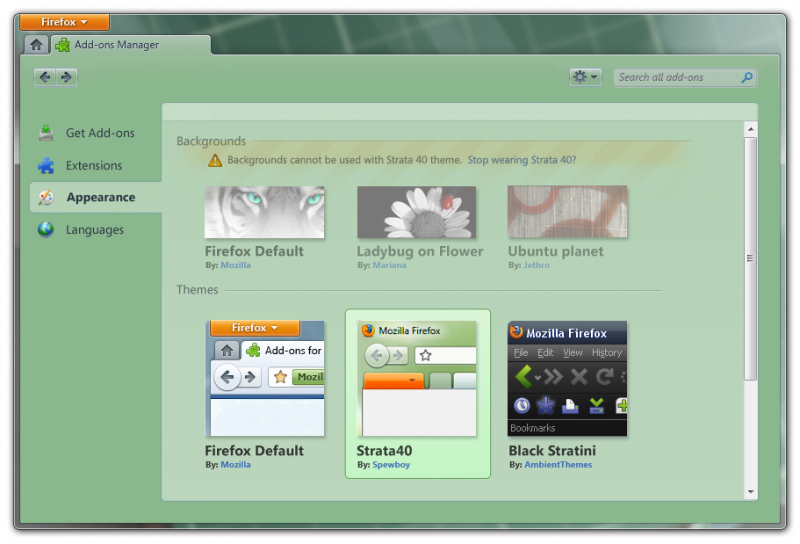Select the Firefox Default theme preview

(x=265, y=378)
